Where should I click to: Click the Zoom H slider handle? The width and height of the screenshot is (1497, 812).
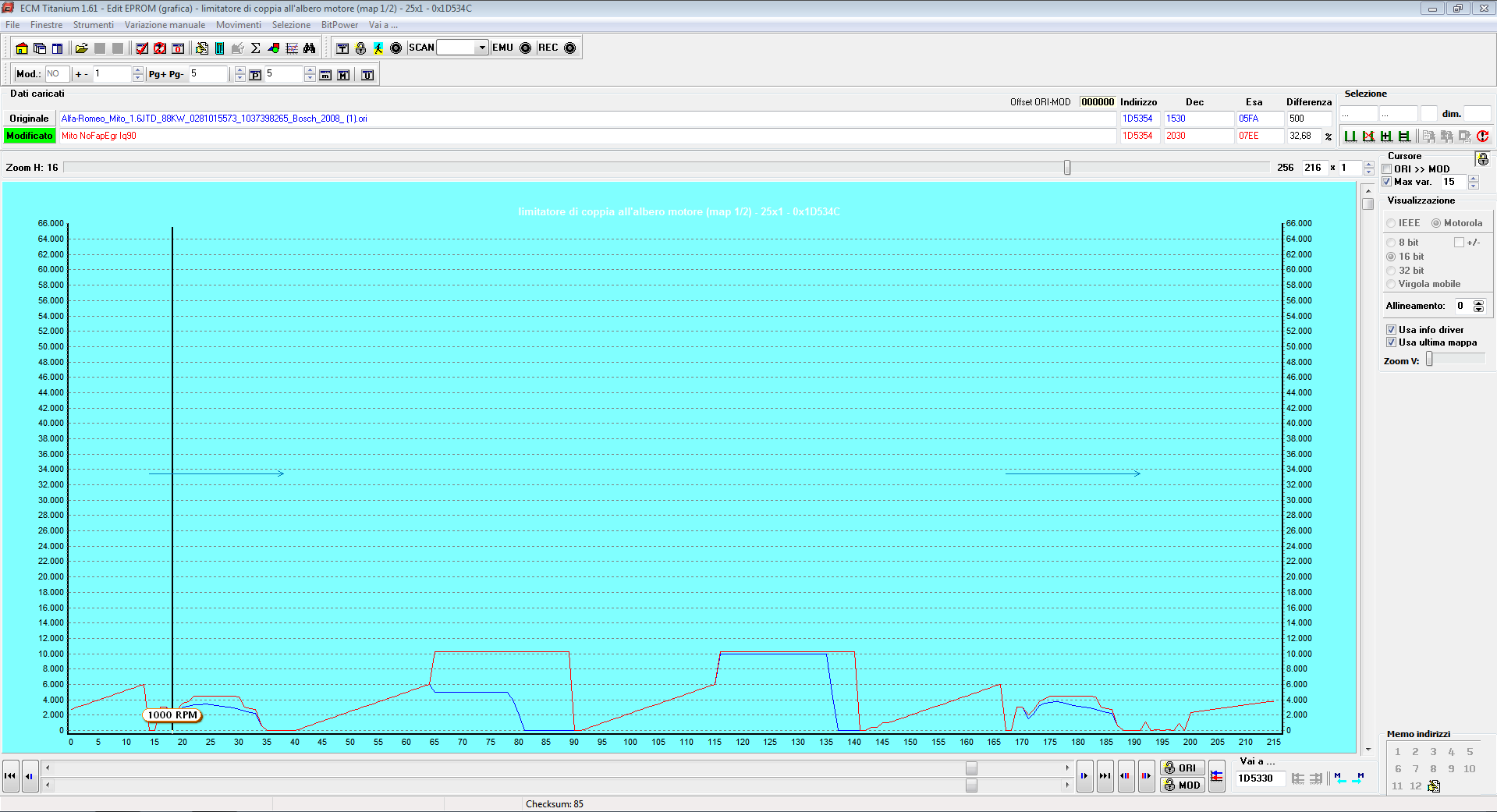[1067, 168]
